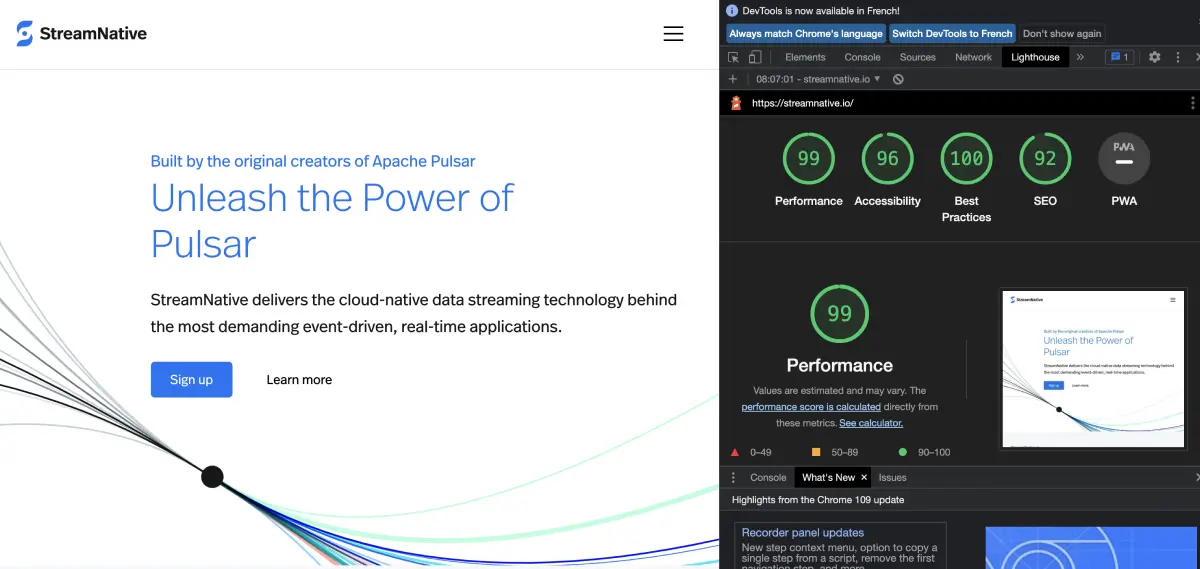Select the inspect element picker icon
The width and height of the screenshot is (1200, 569).
tap(733, 57)
